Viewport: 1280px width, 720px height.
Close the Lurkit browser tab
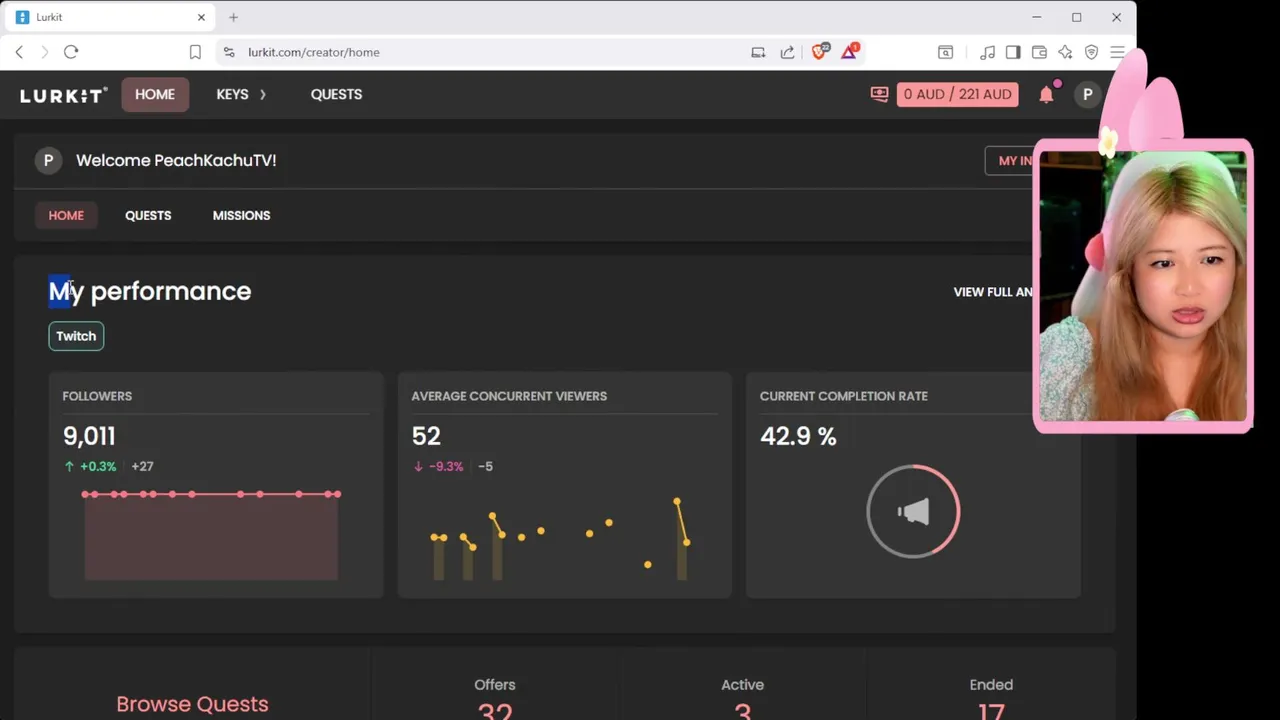pos(201,17)
